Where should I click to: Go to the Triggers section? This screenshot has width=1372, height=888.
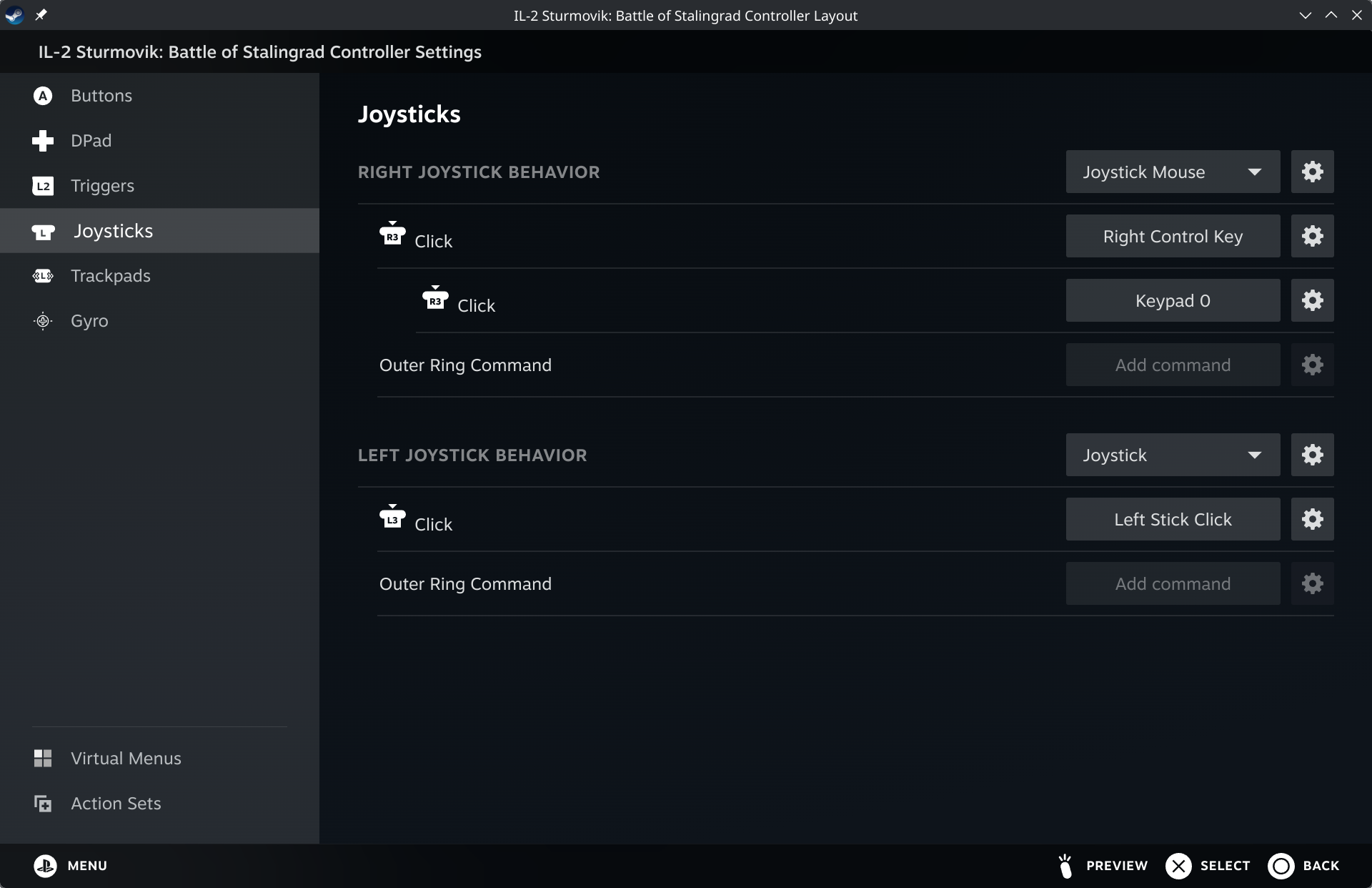click(102, 186)
